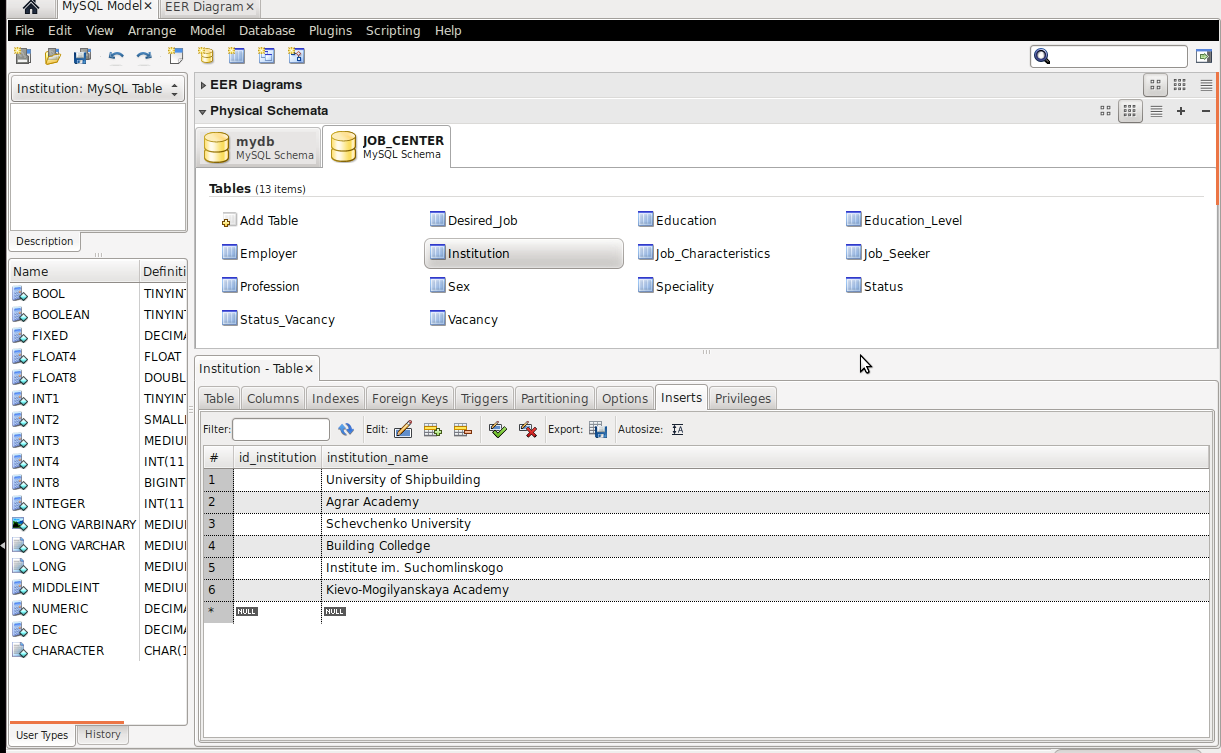Click the delete selected rows icon
The height and width of the screenshot is (753, 1221).
[463, 430]
